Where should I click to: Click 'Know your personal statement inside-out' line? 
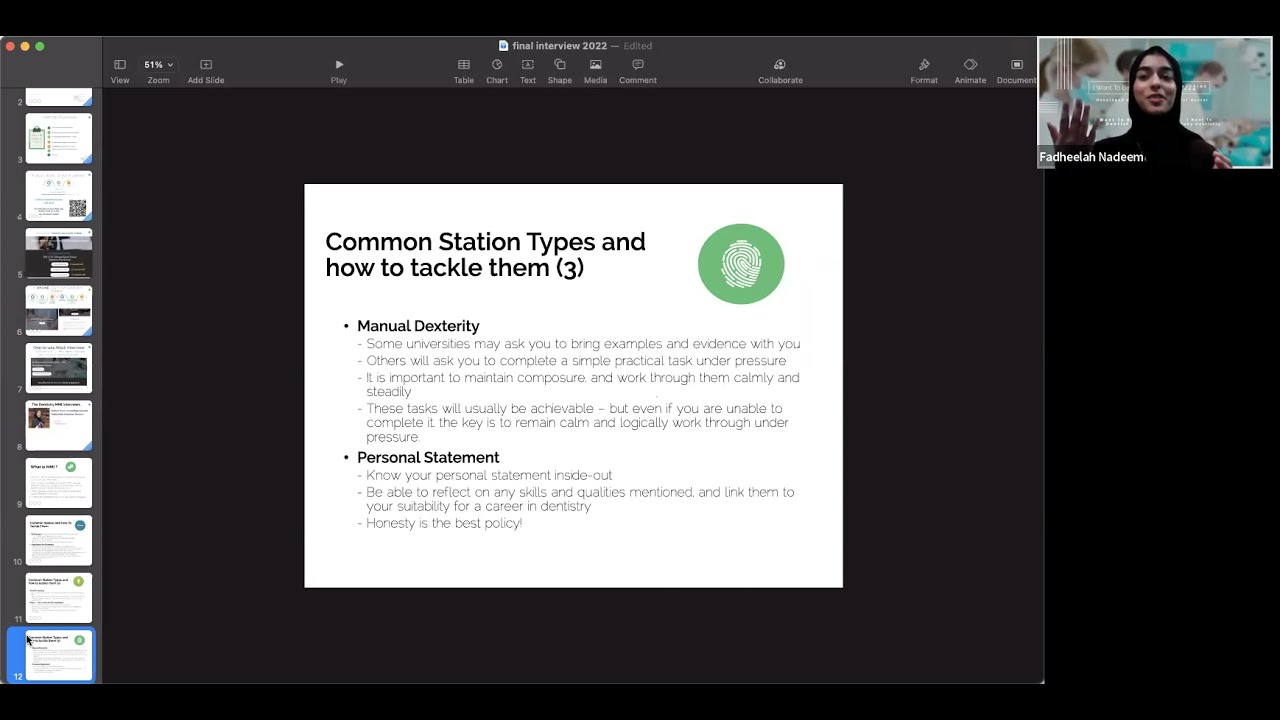[489, 475]
